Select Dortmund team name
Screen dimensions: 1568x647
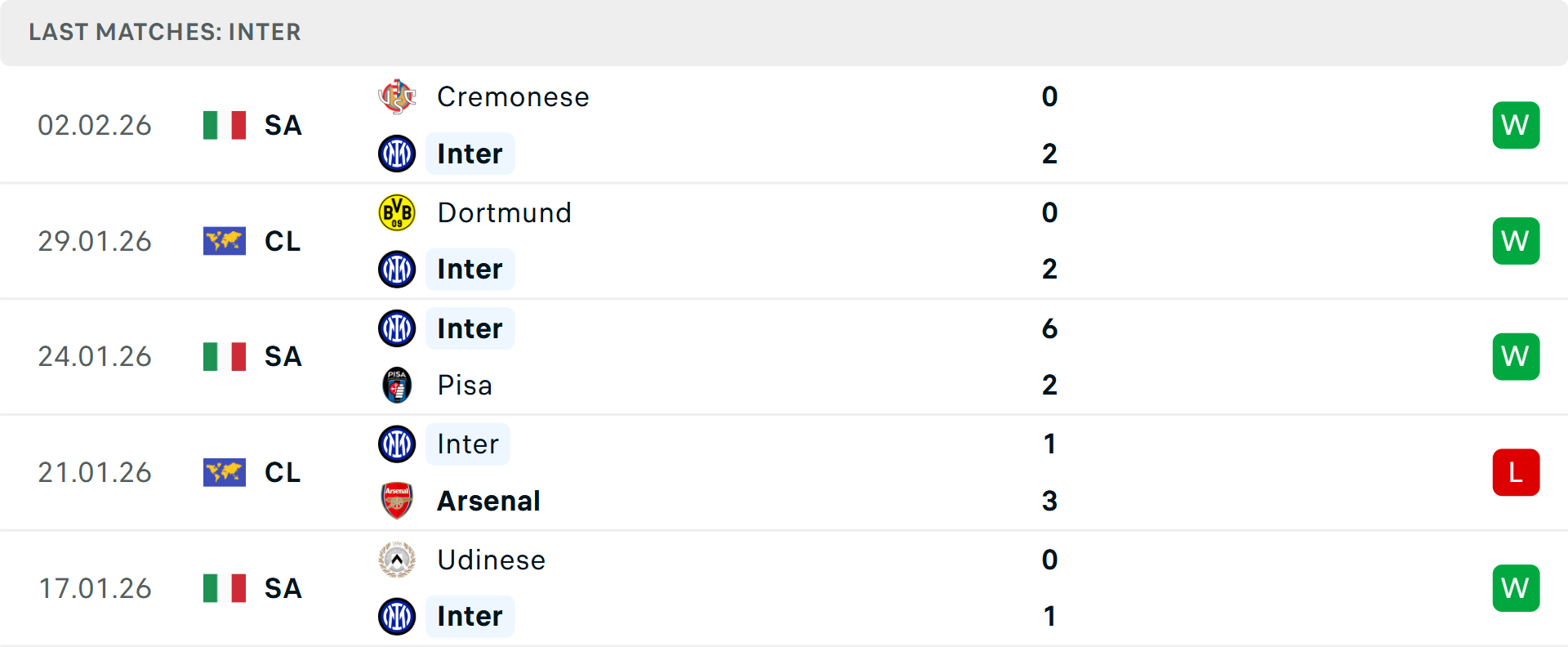coord(504,212)
